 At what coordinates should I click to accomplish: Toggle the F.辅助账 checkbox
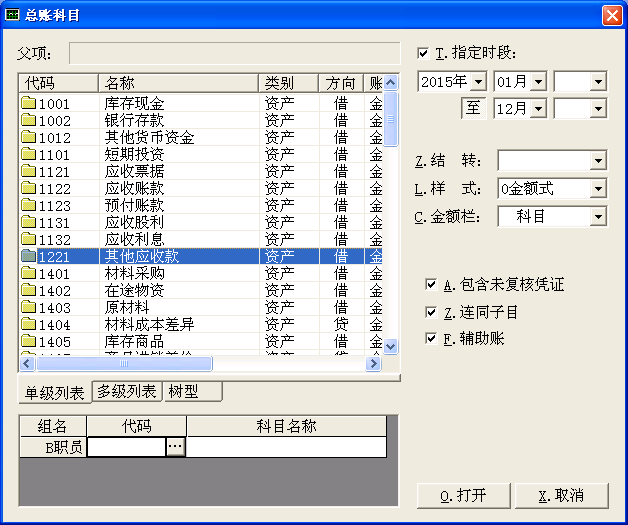(x=431, y=339)
